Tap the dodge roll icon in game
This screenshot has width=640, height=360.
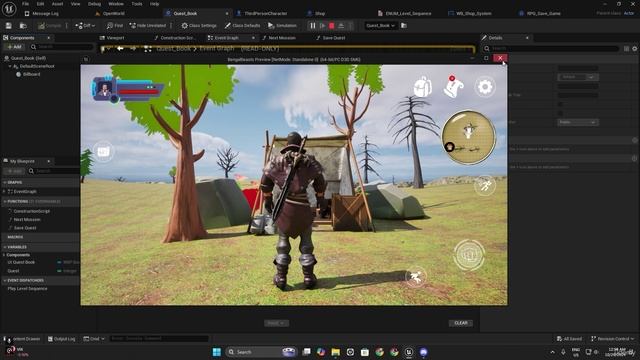(416, 277)
